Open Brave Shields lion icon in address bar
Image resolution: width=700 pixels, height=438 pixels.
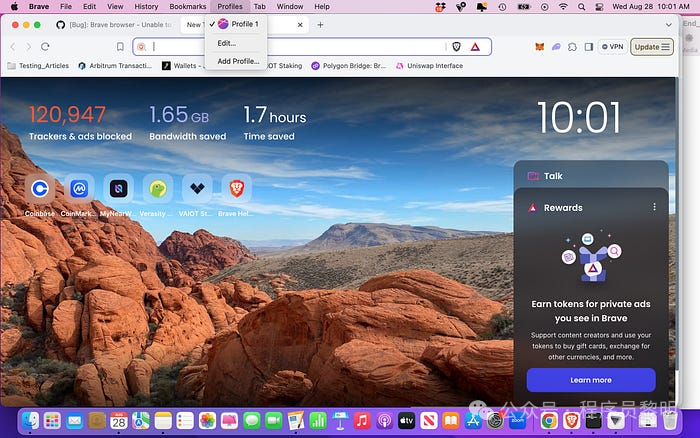(456, 47)
